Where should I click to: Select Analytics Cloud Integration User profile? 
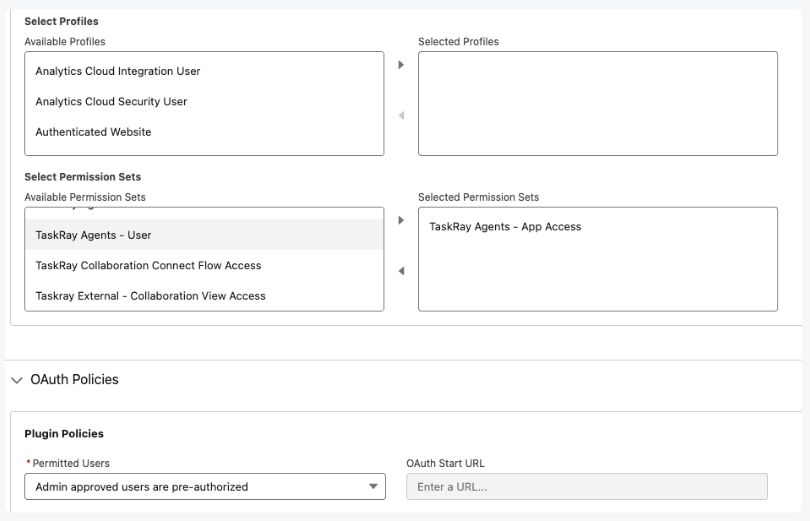[x=204, y=71]
